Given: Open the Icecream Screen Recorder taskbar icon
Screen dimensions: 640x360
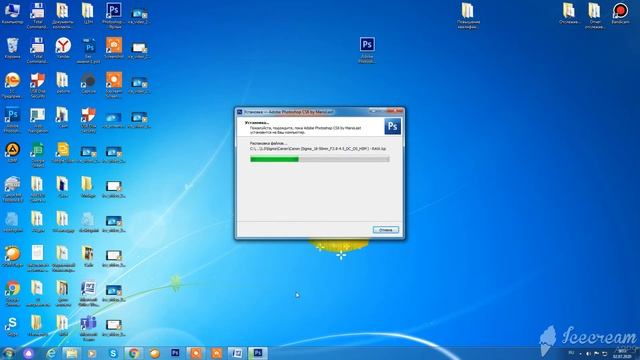Looking at the screenshot, I should [196, 353].
